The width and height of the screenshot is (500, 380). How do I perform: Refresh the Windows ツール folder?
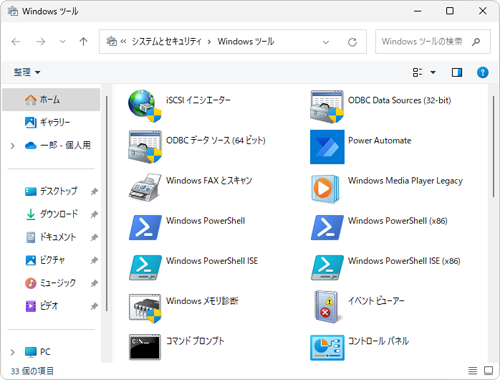coord(352,42)
